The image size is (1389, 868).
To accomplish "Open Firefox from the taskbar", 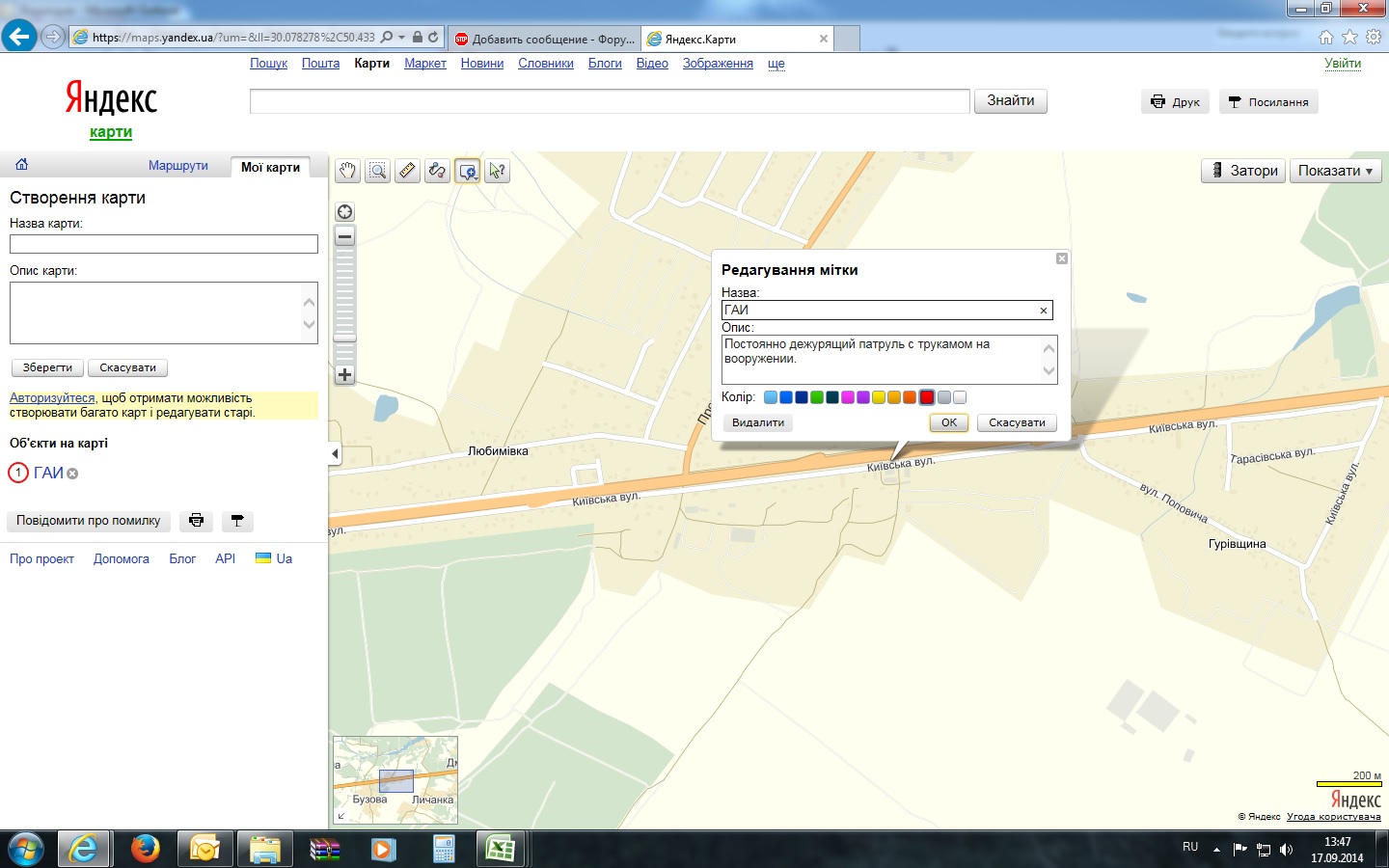I will pyautogui.click(x=145, y=849).
